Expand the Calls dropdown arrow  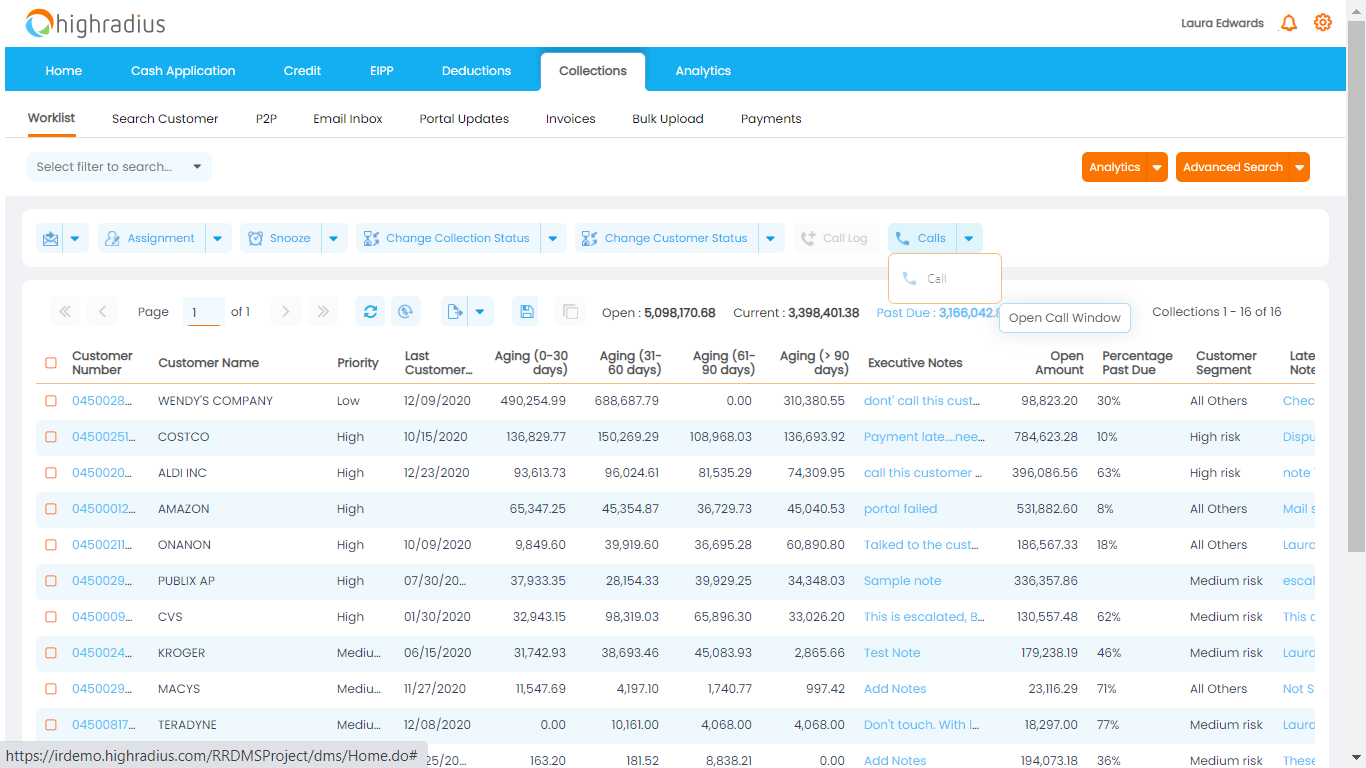(967, 237)
